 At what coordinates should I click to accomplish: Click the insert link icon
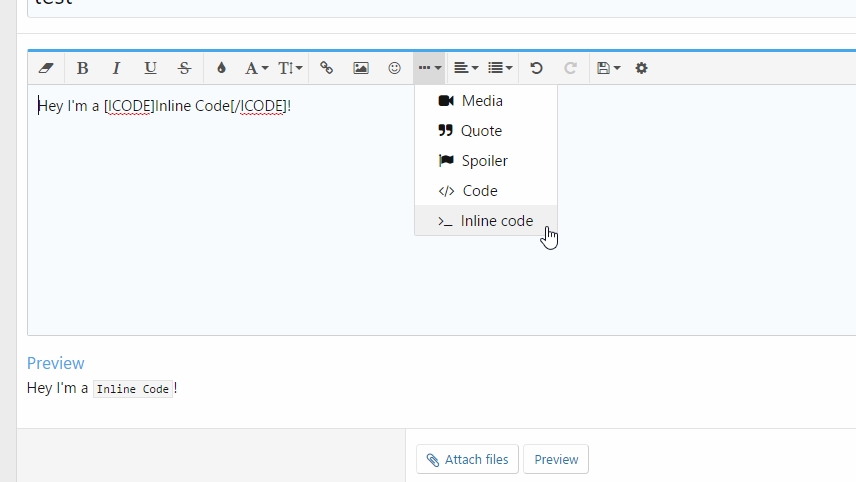[x=327, y=68]
